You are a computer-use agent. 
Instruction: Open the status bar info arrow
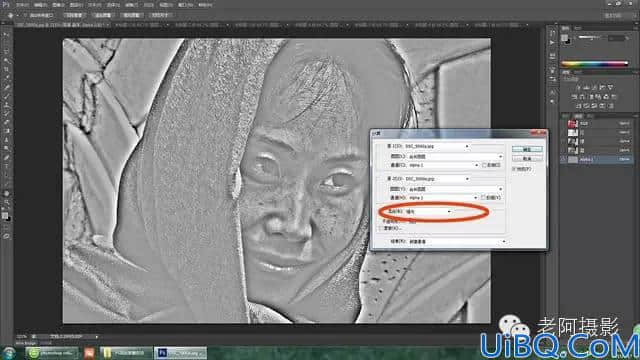(97, 337)
